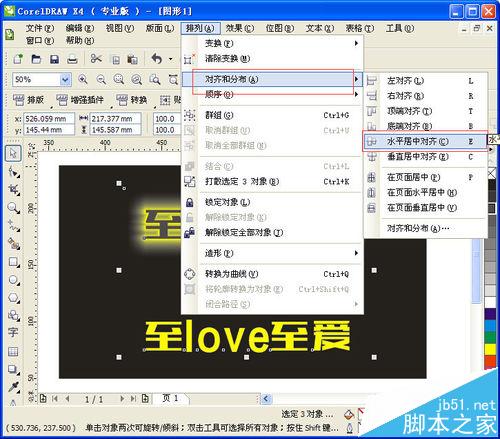Select the Pick tool in toolbox

pos(13,153)
